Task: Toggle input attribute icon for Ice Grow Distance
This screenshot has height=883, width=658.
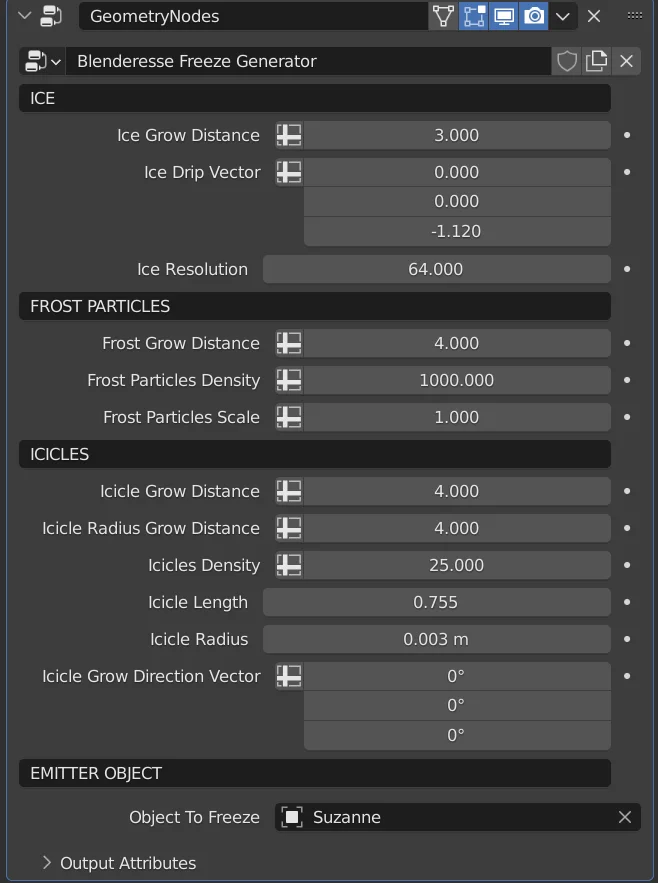Action: pyautogui.click(x=288, y=134)
